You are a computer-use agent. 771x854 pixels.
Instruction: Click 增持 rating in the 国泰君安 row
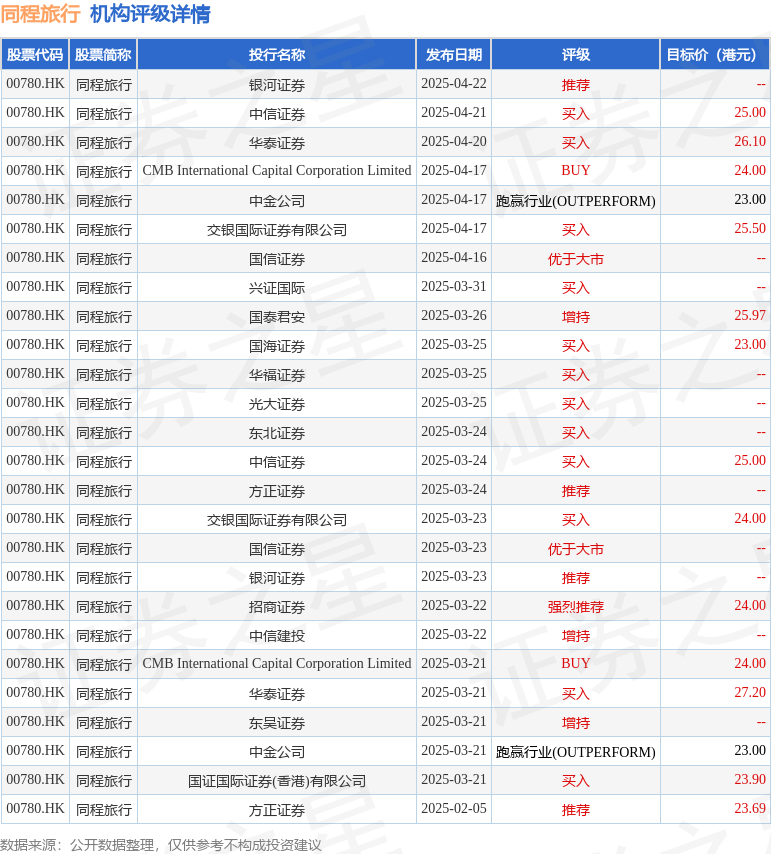click(576, 317)
